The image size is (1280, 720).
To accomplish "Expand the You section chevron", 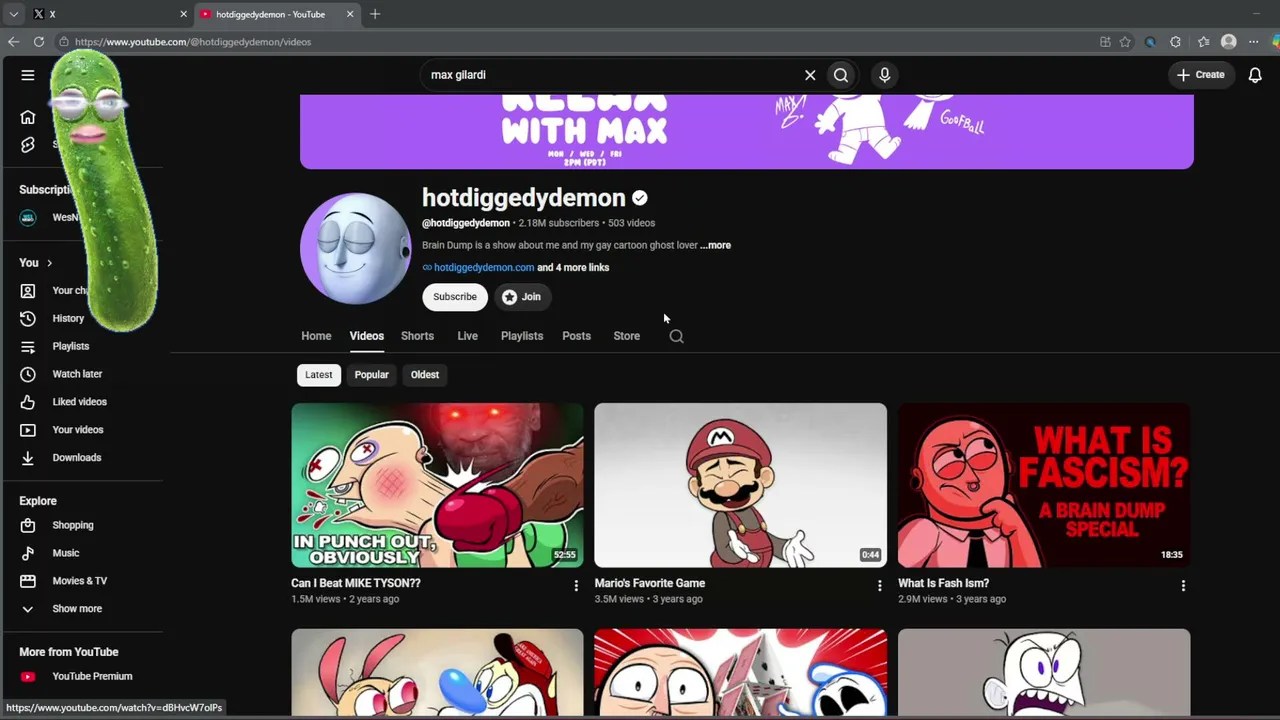I will [x=49, y=263].
